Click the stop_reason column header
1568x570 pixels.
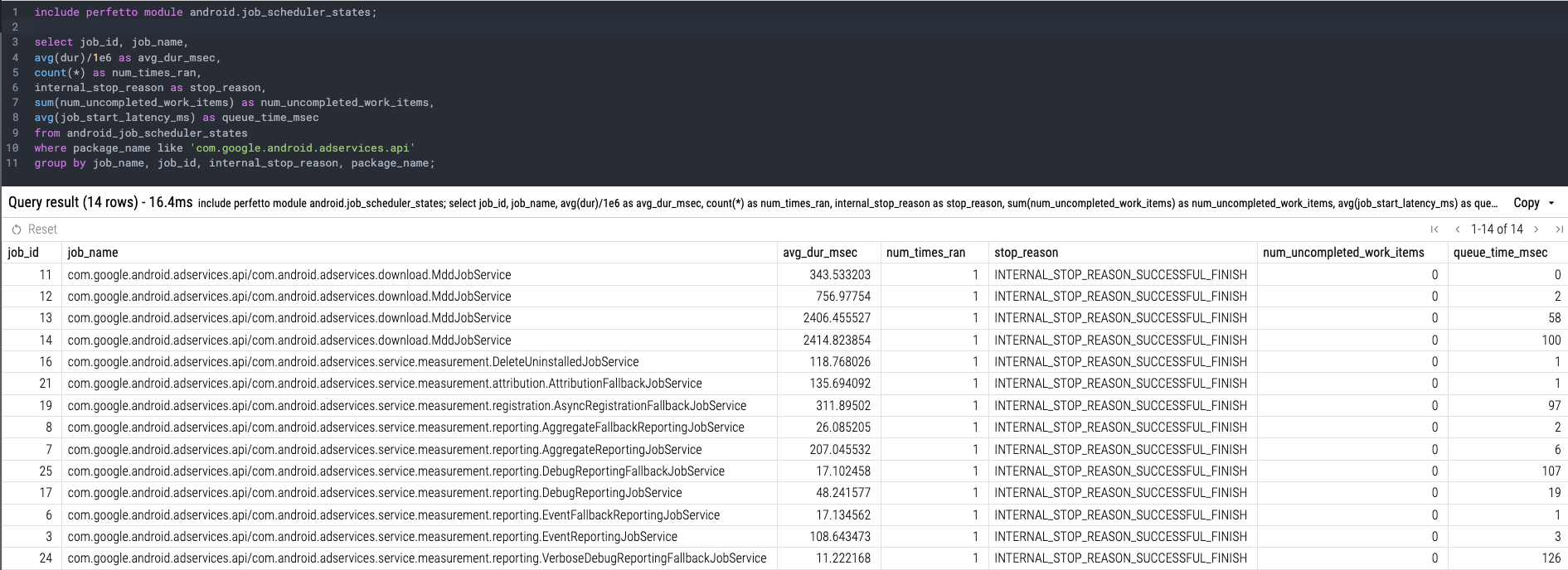[1026, 253]
